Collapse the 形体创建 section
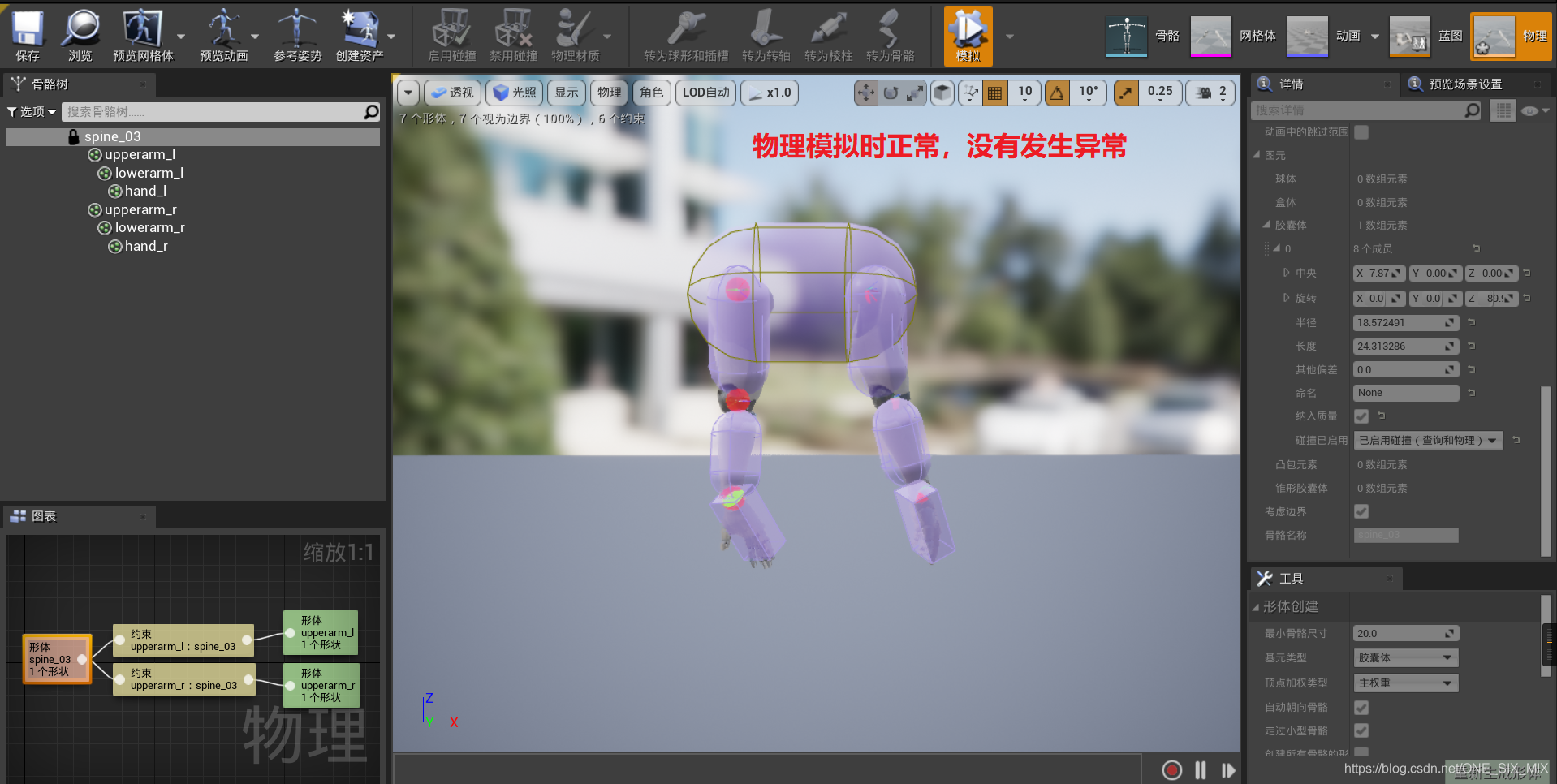The image size is (1557, 784). pos(1257,605)
